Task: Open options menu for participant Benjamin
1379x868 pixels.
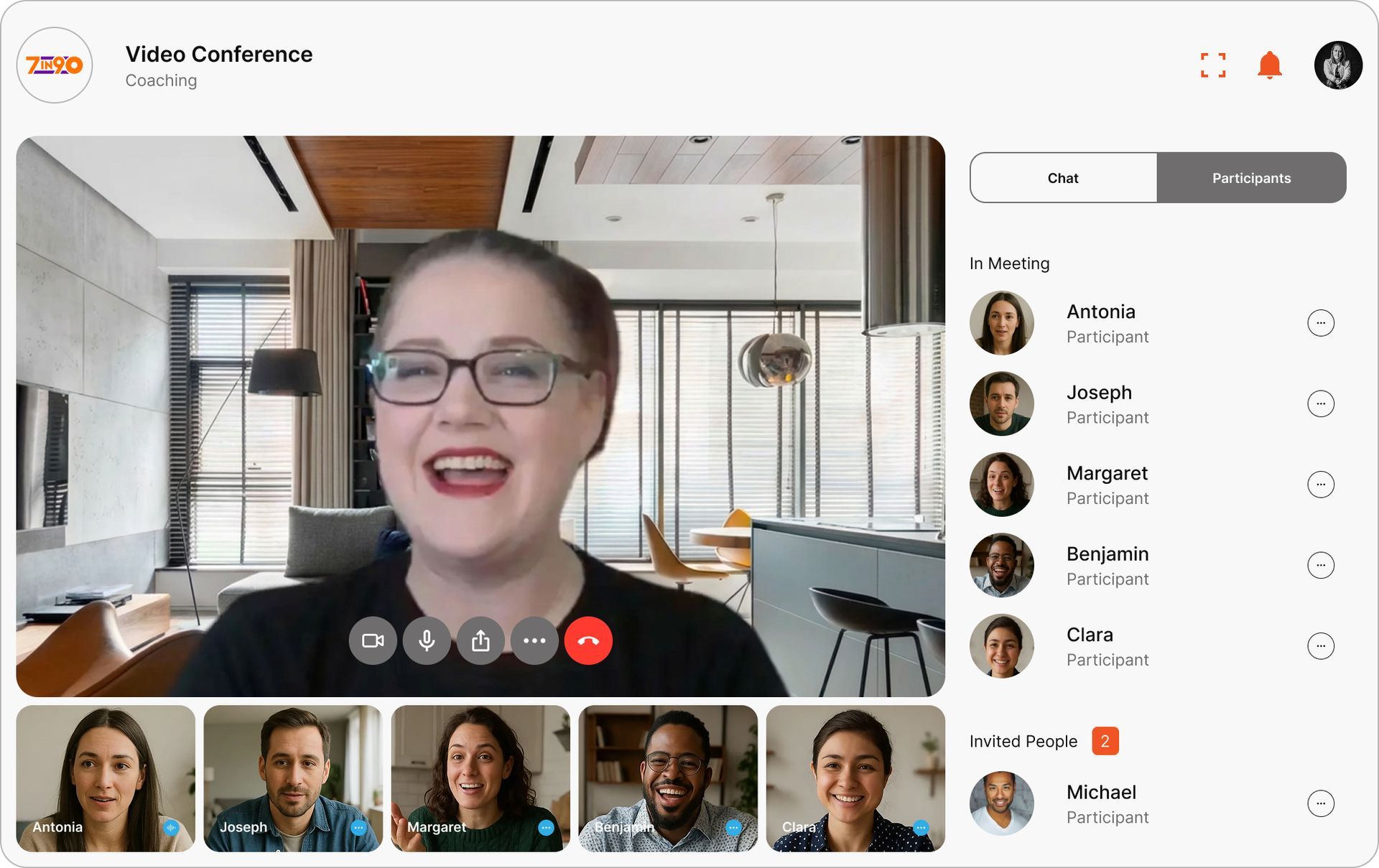Action: click(x=1322, y=565)
